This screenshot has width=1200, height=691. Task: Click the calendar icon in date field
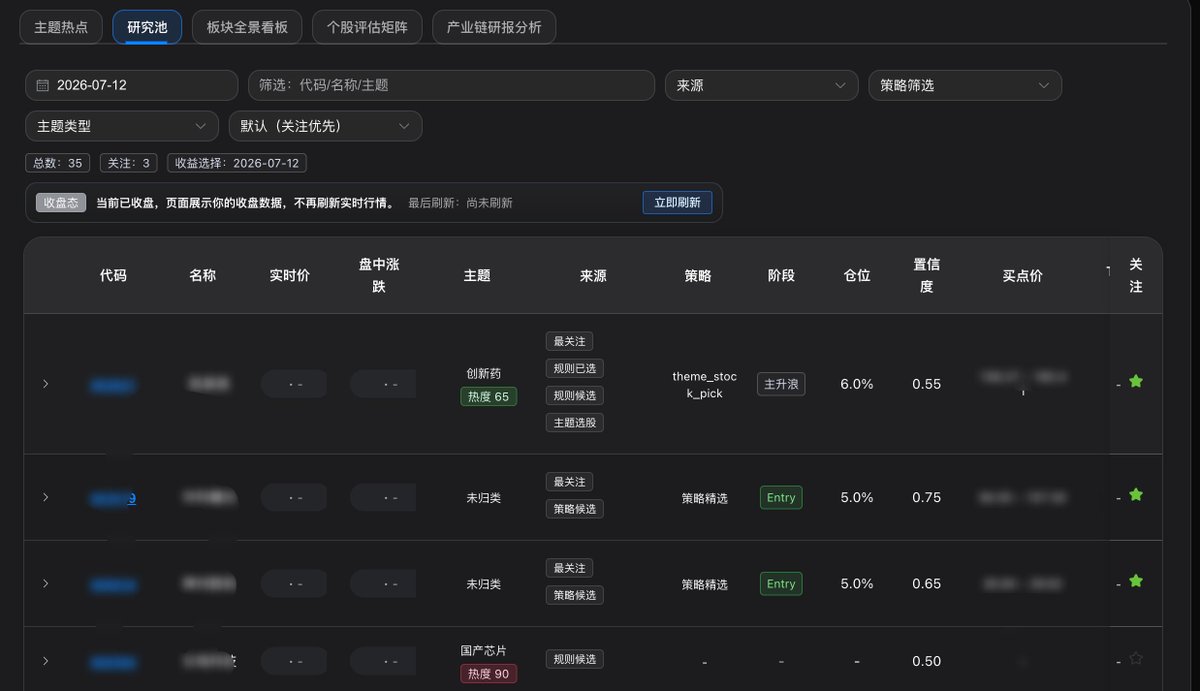tap(42, 86)
